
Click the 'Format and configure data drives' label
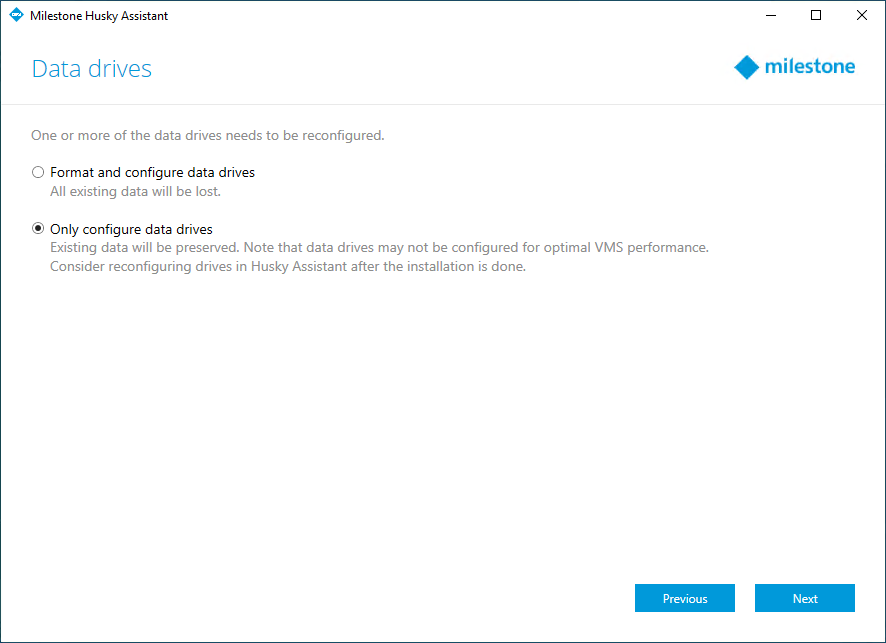pos(153,172)
